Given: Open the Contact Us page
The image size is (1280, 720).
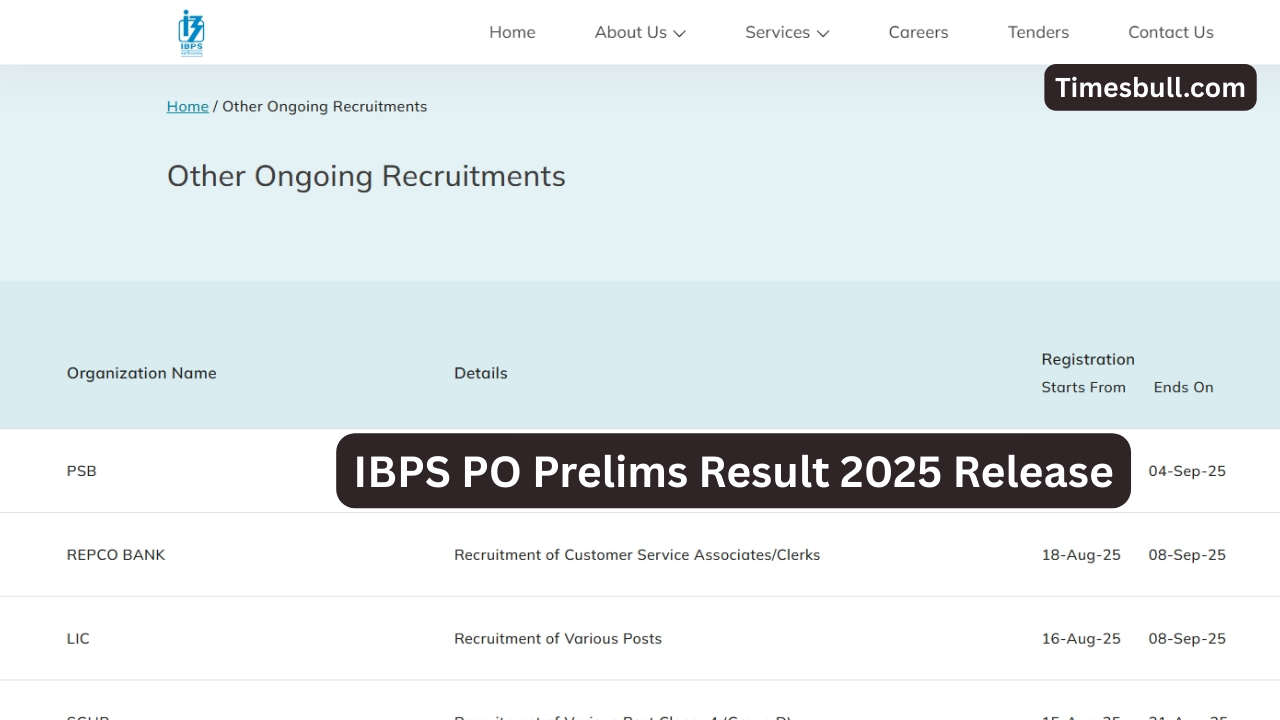Looking at the screenshot, I should tap(1170, 32).
